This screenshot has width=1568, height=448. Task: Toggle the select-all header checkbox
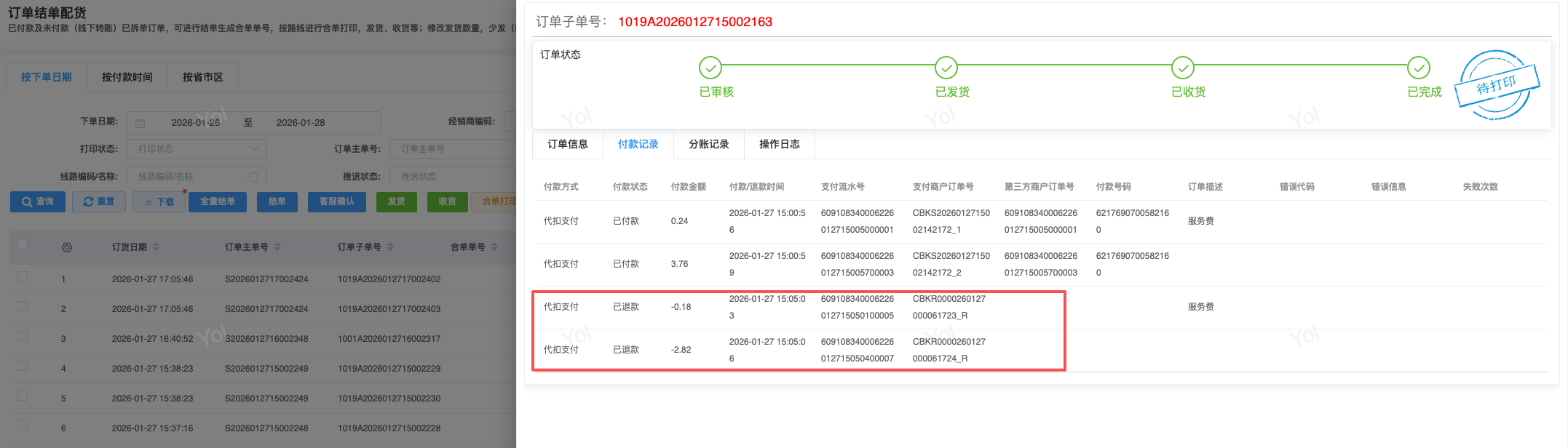pyautogui.click(x=23, y=244)
